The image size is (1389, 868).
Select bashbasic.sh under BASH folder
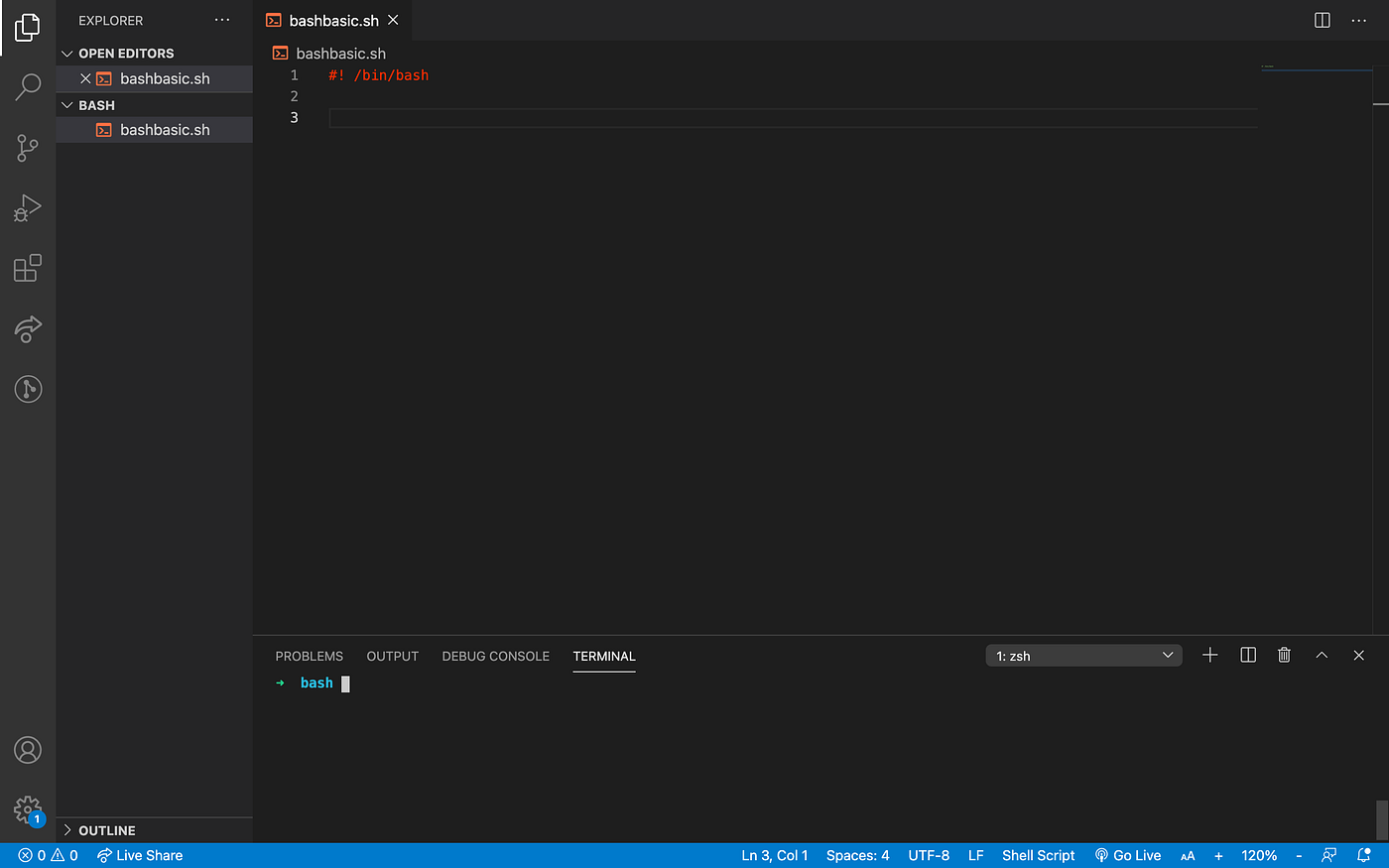[154, 130]
